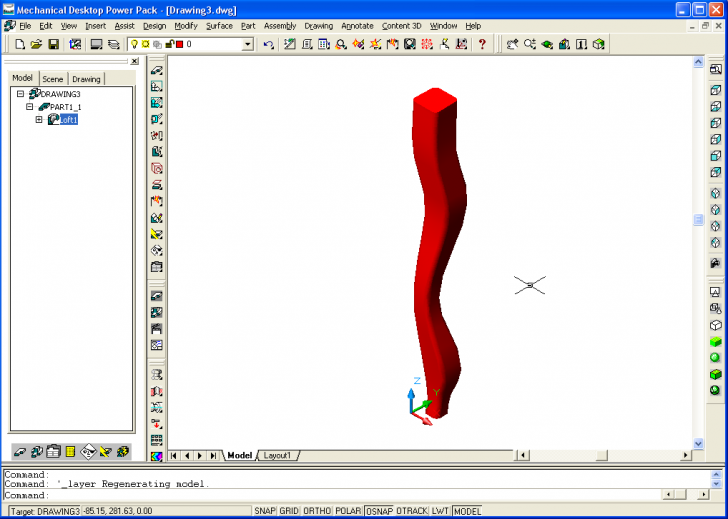Open the Annotate menu
This screenshot has width=728, height=519.
coord(357,26)
